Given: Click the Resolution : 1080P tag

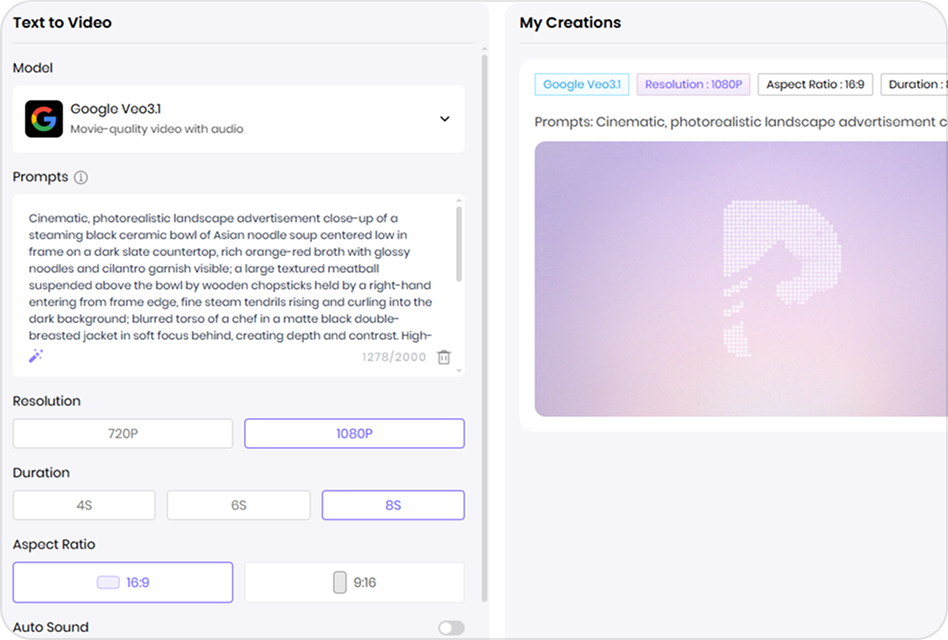Looking at the screenshot, I should pos(693,85).
